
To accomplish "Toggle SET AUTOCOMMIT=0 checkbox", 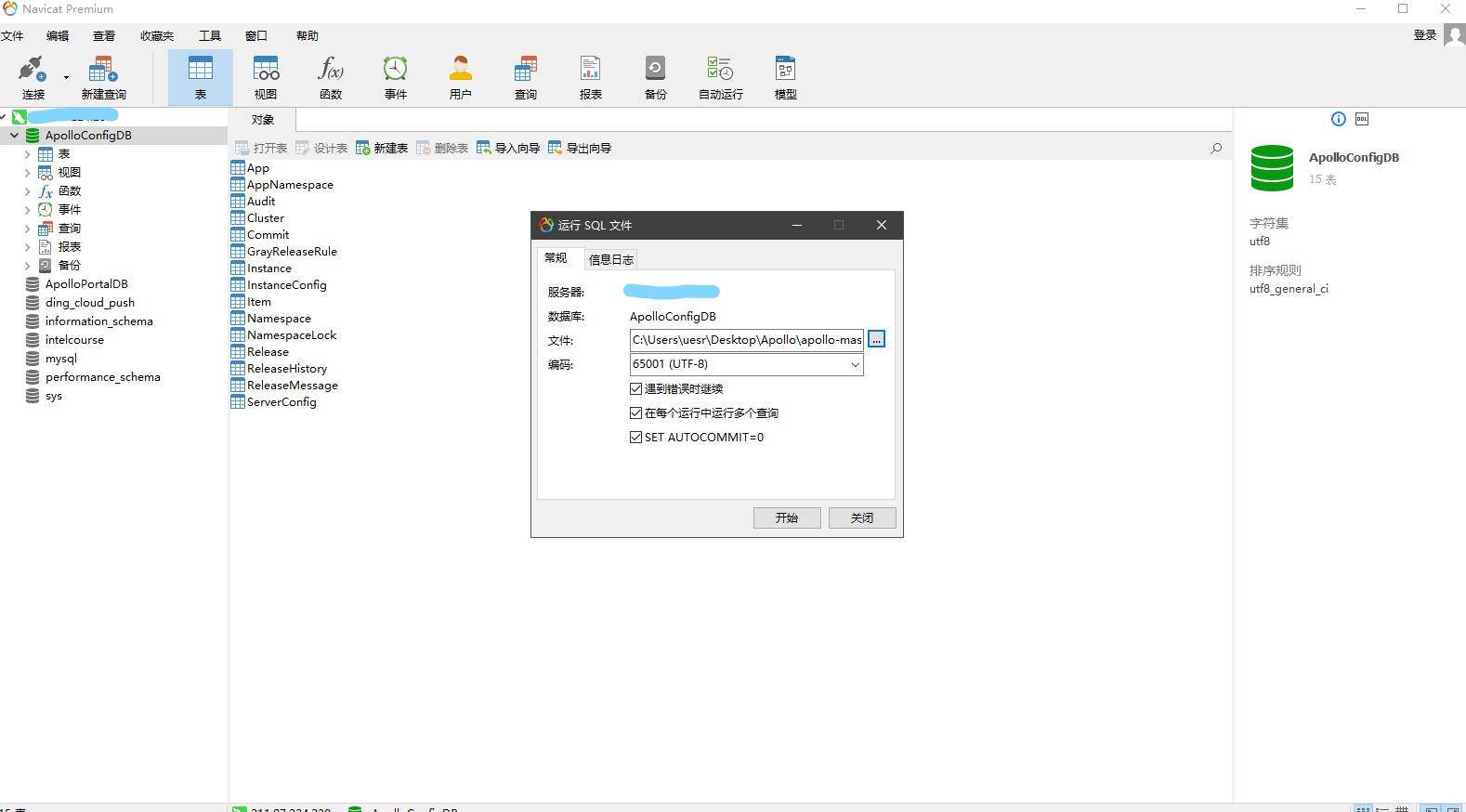I will click(636, 437).
